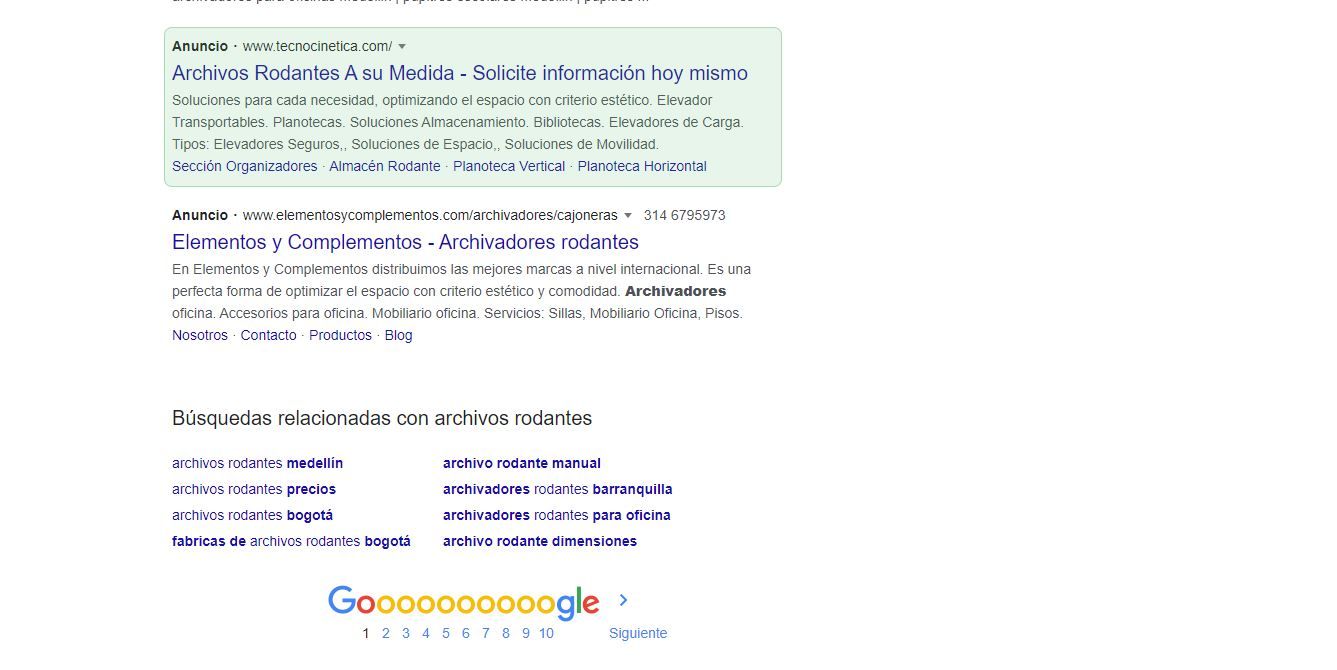
Task: Click the Contacto sitelink
Action: 268,335
